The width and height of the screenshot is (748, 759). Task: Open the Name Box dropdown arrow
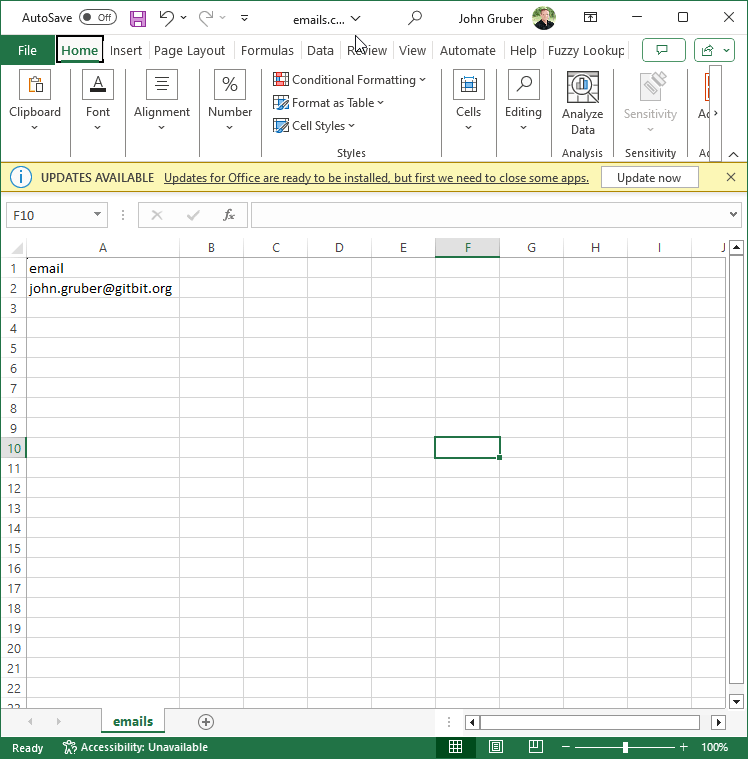97,214
